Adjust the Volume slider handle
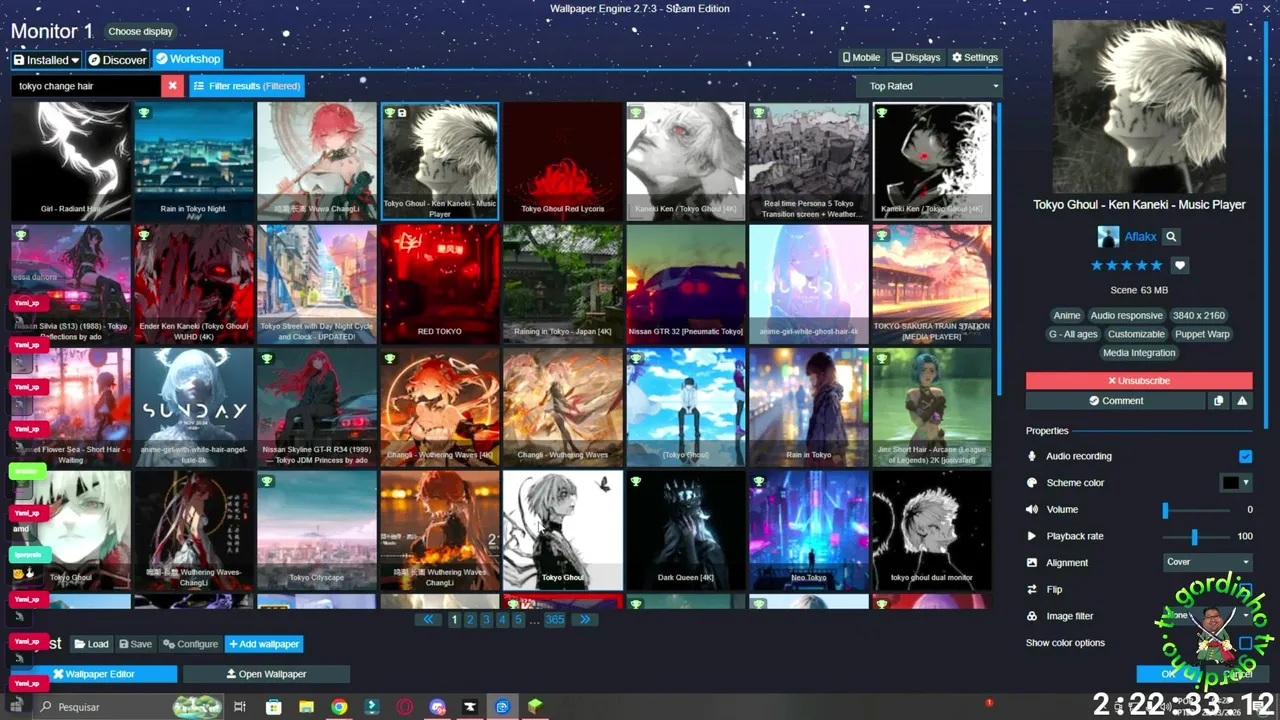1280x720 pixels. tap(1165, 510)
